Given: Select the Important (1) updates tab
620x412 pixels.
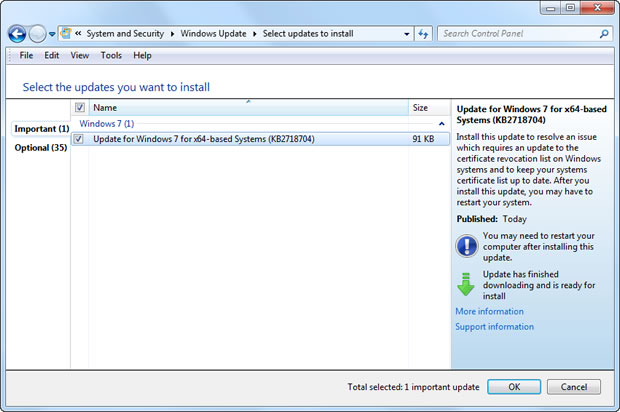Looking at the screenshot, I should tap(41, 129).
